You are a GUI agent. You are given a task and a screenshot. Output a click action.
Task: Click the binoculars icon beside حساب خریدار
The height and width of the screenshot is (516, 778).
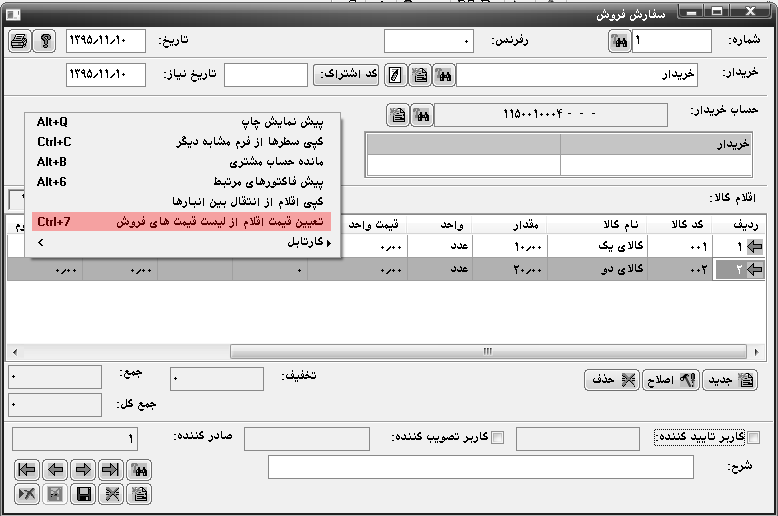(x=421, y=115)
